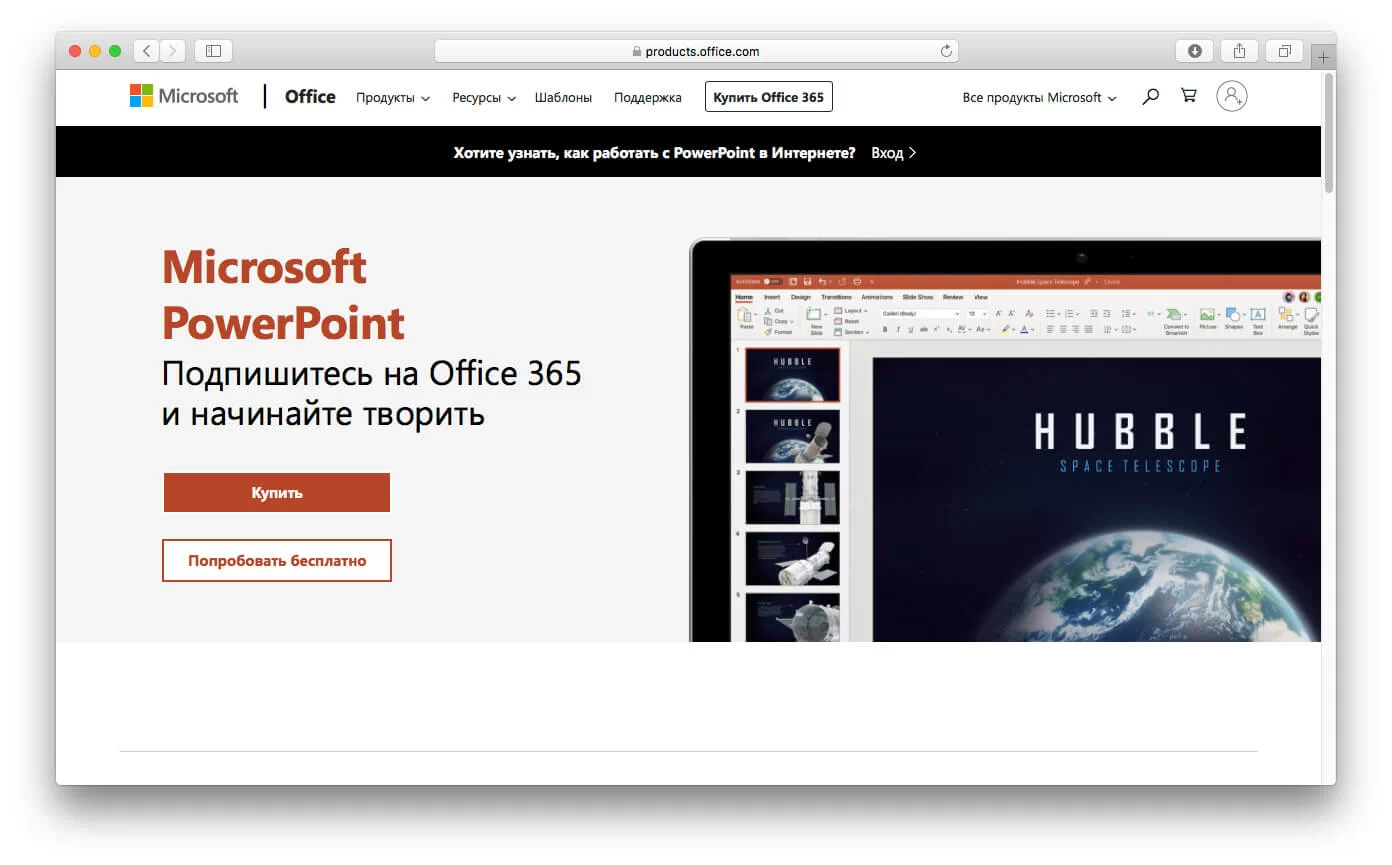Click the account sign-in icon
The image size is (1392, 865).
tap(1232, 95)
